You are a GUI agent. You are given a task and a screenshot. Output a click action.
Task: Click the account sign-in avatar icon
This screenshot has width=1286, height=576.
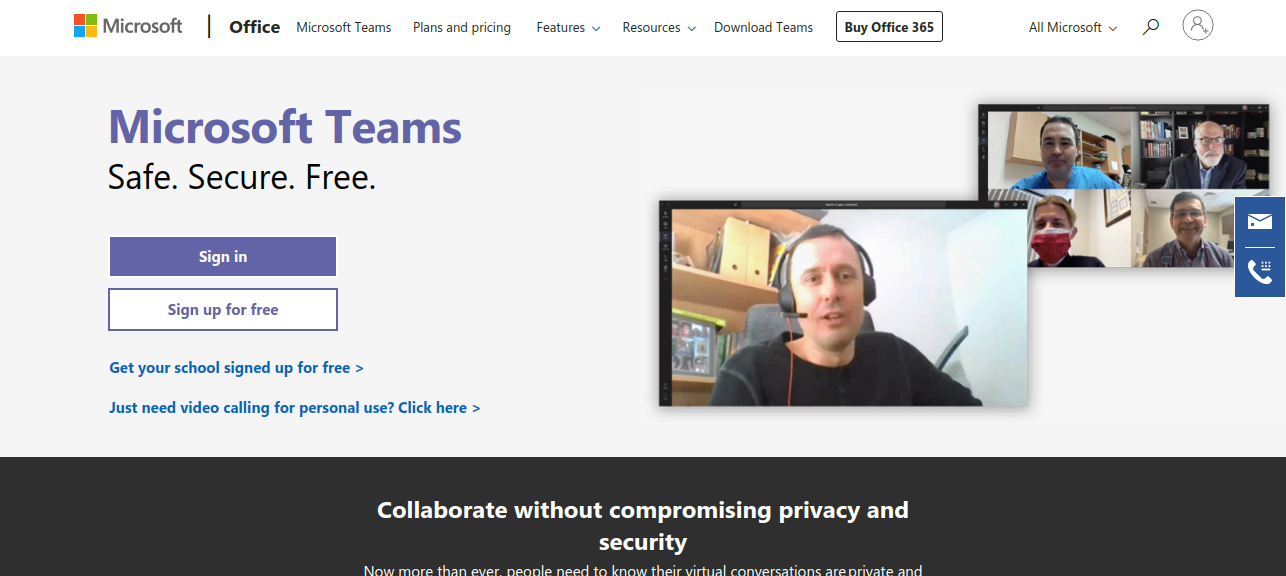1197,25
